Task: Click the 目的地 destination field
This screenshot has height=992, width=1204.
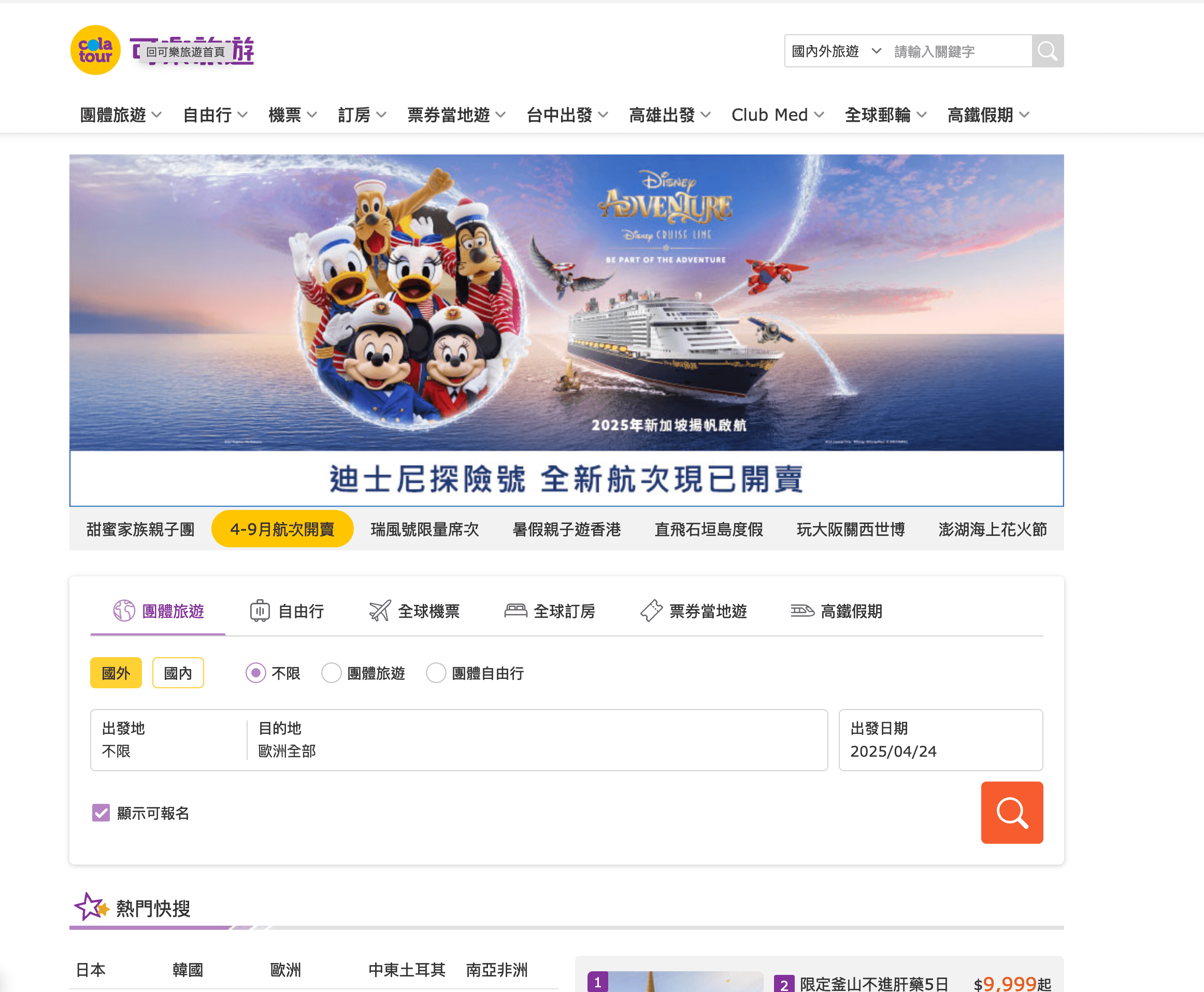Action: pyautogui.click(x=537, y=740)
